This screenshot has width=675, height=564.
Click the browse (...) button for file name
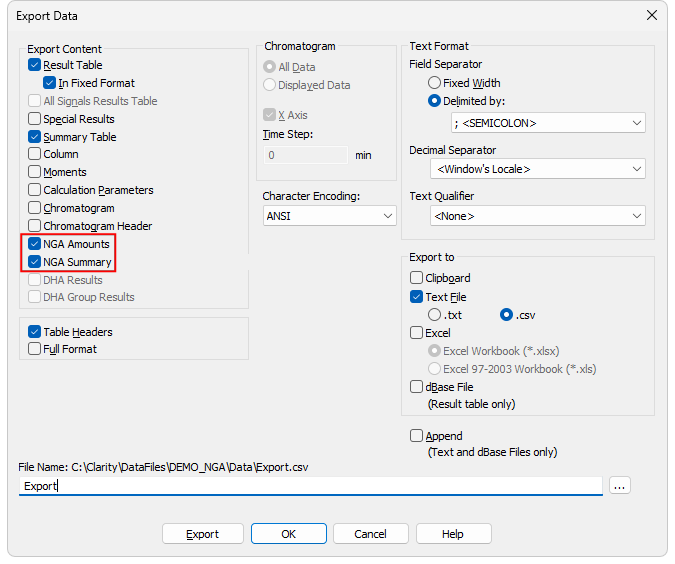(x=619, y=486)
